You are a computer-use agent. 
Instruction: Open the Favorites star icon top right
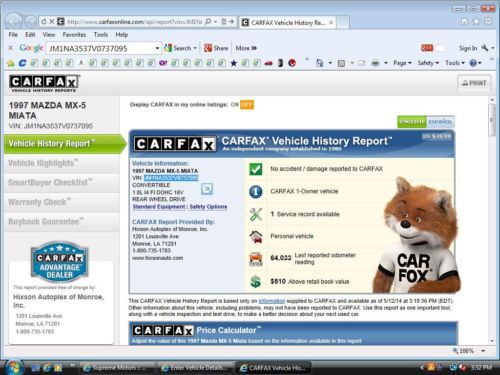(476, 21)
